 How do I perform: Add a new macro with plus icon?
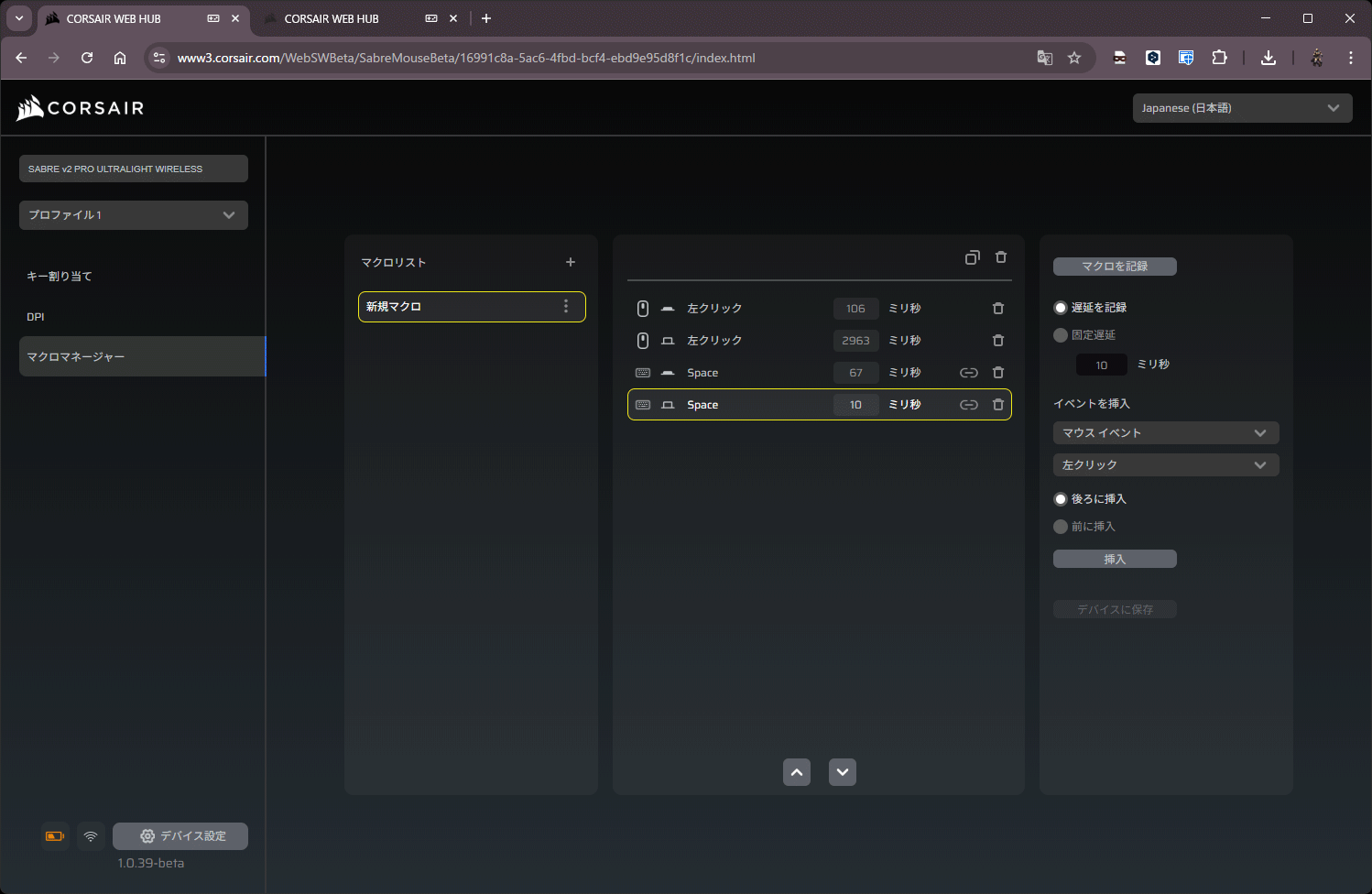[x=571, y=262]
